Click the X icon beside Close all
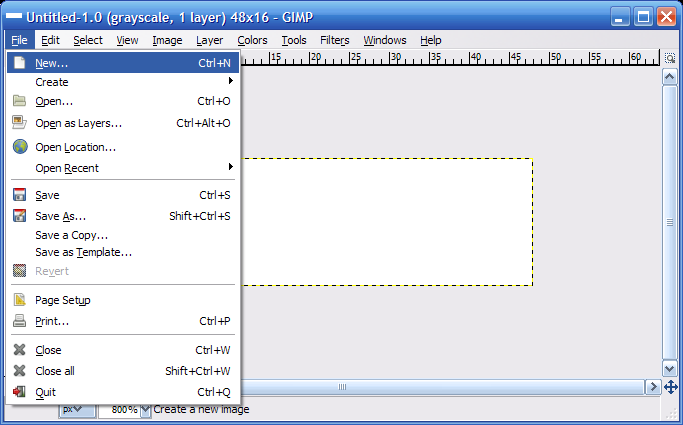 click(19, 371)
